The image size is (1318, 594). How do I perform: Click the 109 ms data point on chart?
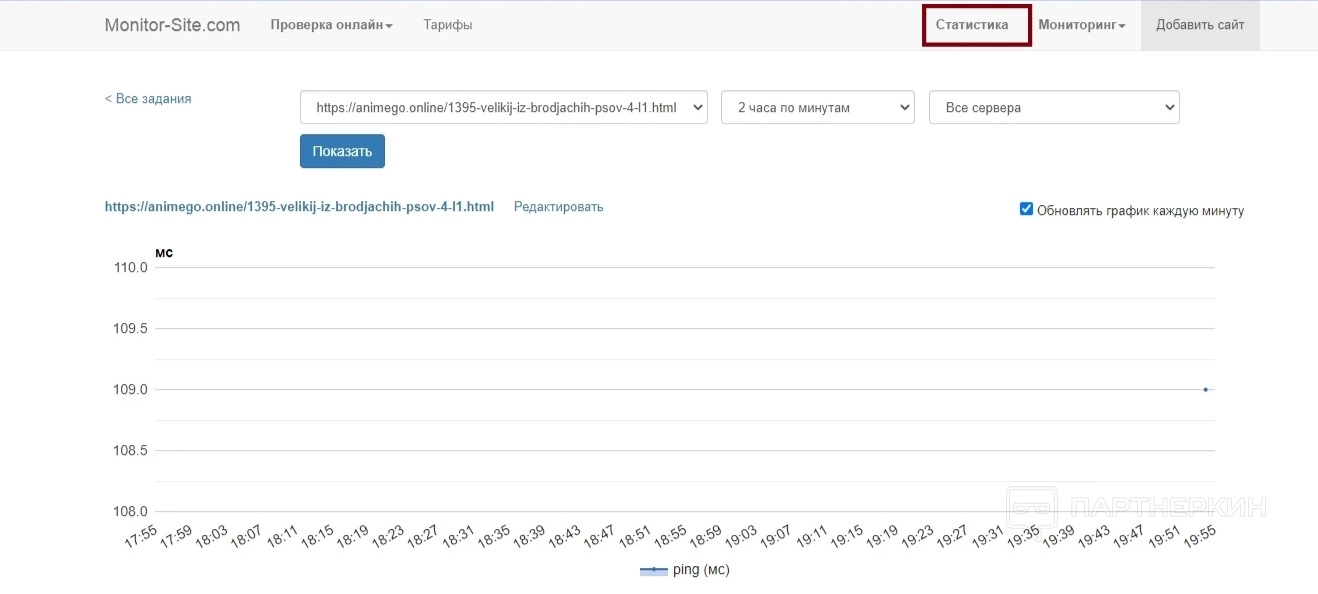1205,389
